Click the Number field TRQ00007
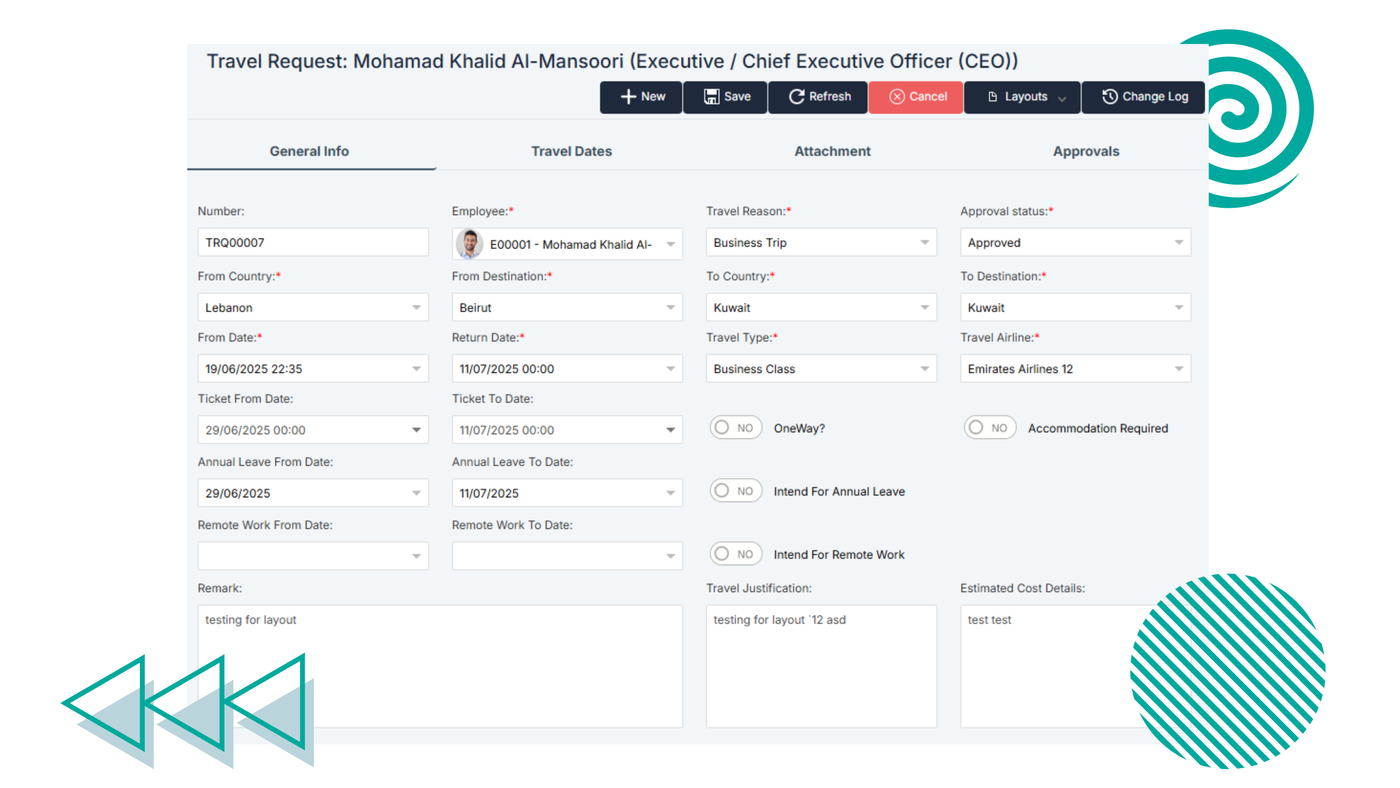1400x788 pixels. (312, 243)
